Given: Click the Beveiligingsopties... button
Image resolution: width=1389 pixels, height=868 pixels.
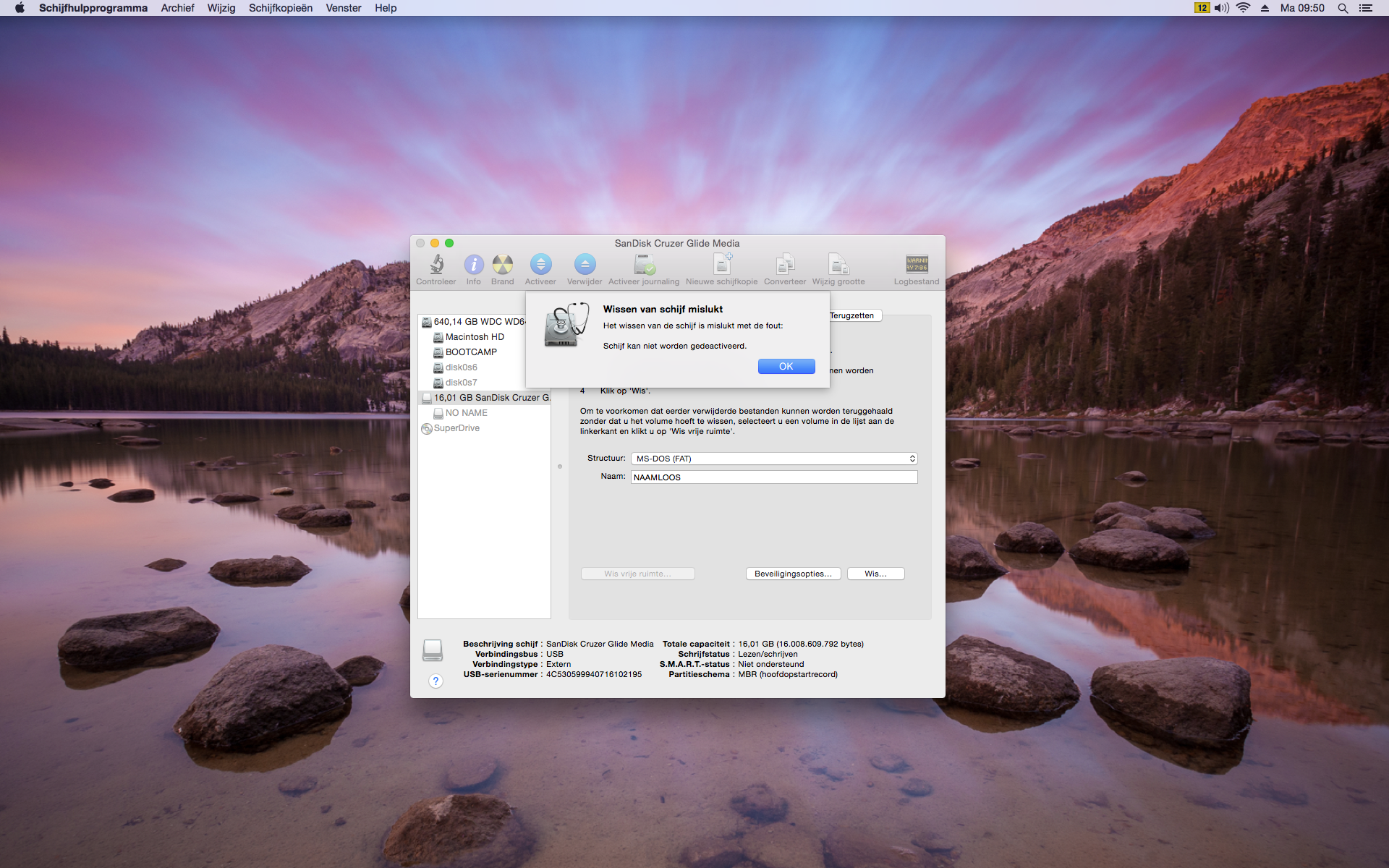Looking at the screenshot, I should coord(793,574).
